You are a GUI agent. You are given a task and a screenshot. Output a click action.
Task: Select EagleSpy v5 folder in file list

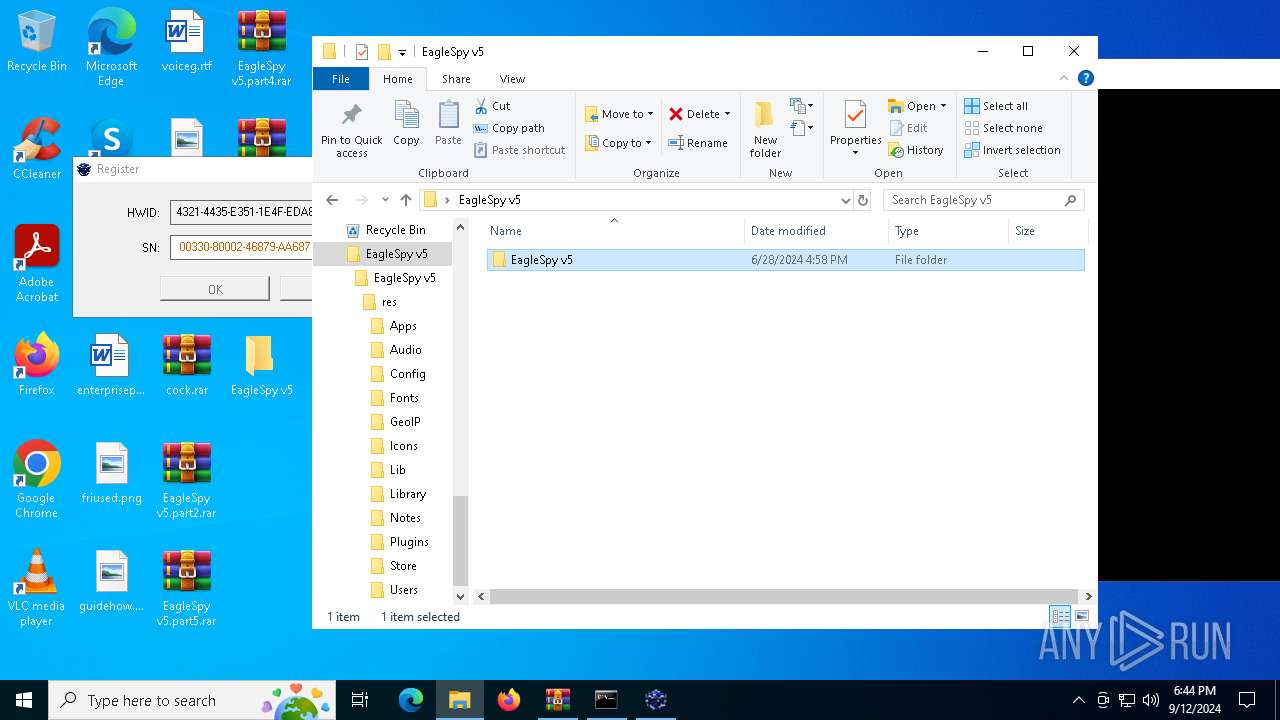pos(785,260)
